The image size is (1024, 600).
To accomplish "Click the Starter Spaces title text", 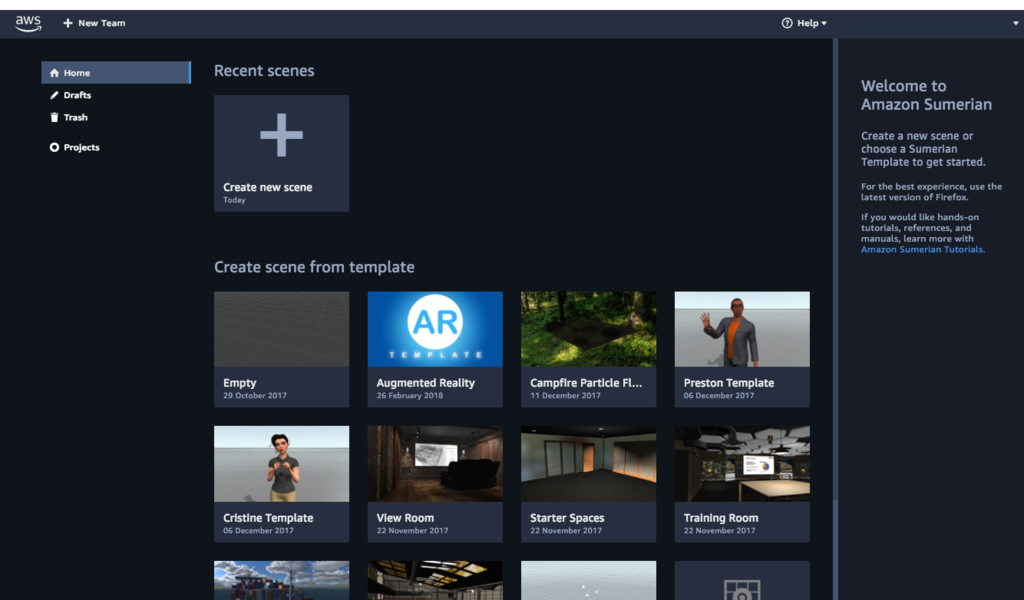I will click(x=567, y=518).
